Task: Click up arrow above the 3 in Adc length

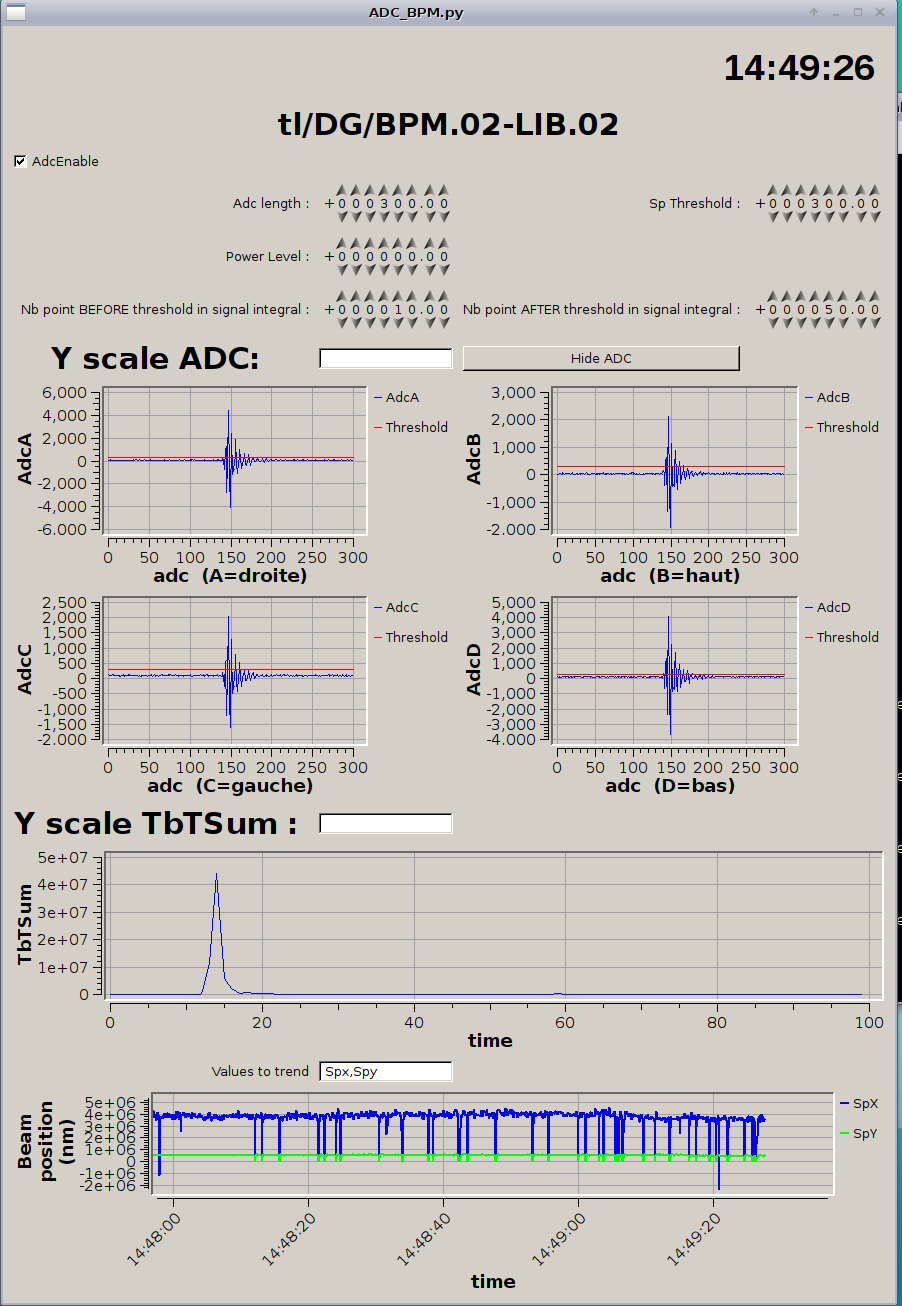Action: tap(385, 189)
